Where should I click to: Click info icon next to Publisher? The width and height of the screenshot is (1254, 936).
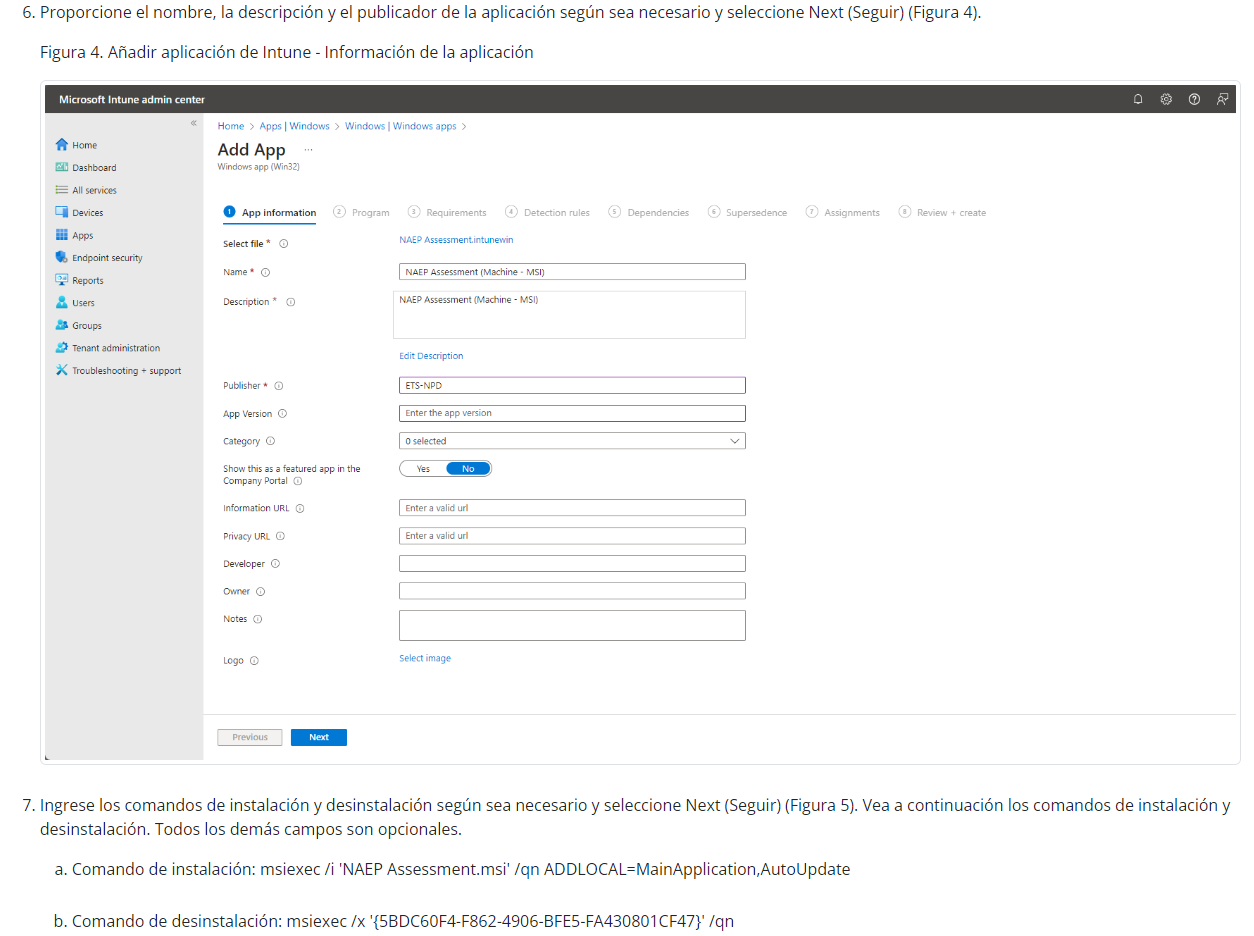pyautogui.click(x=279, y=386)
